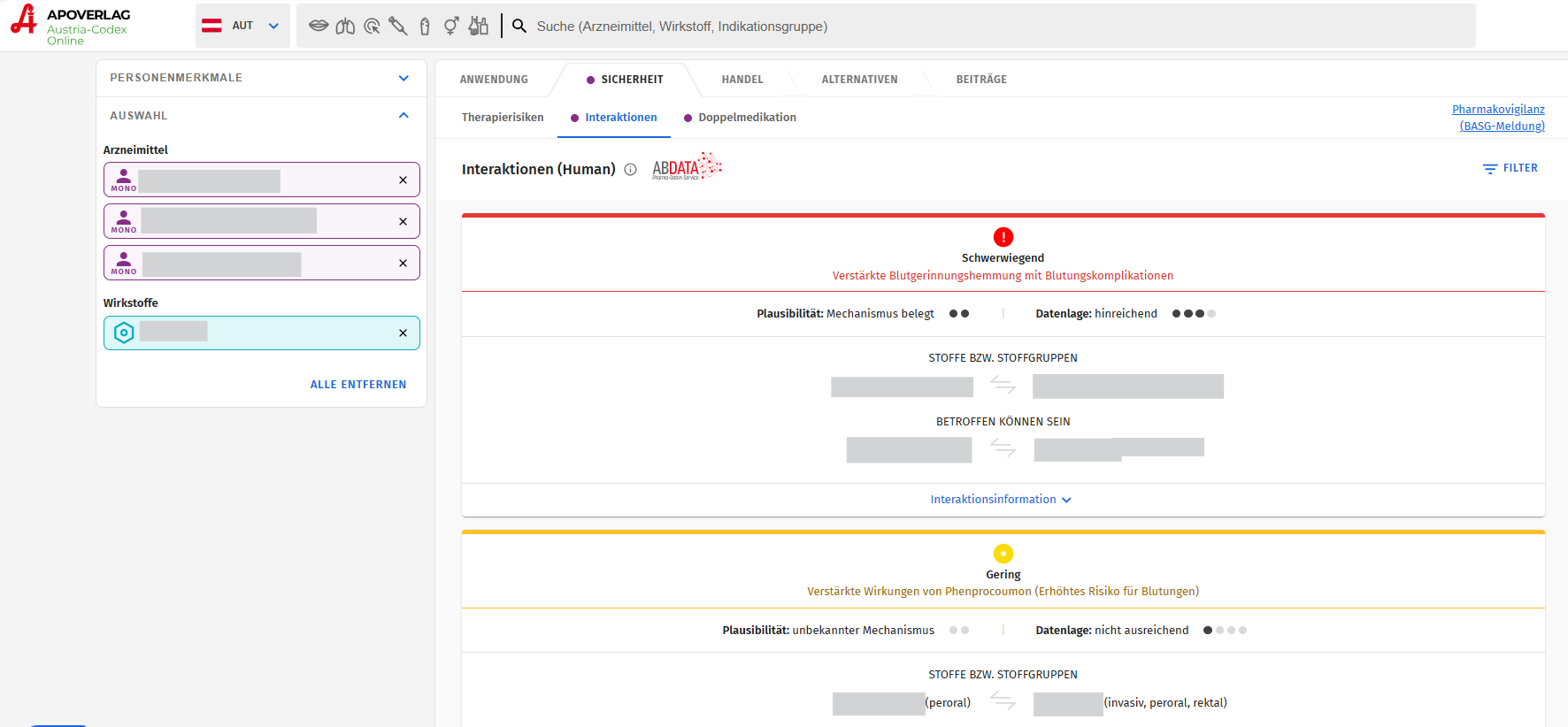Screen dimensions: 1568x727
Task: Expand the PERSONENMERKMALE section
Action: pos(261,78)
